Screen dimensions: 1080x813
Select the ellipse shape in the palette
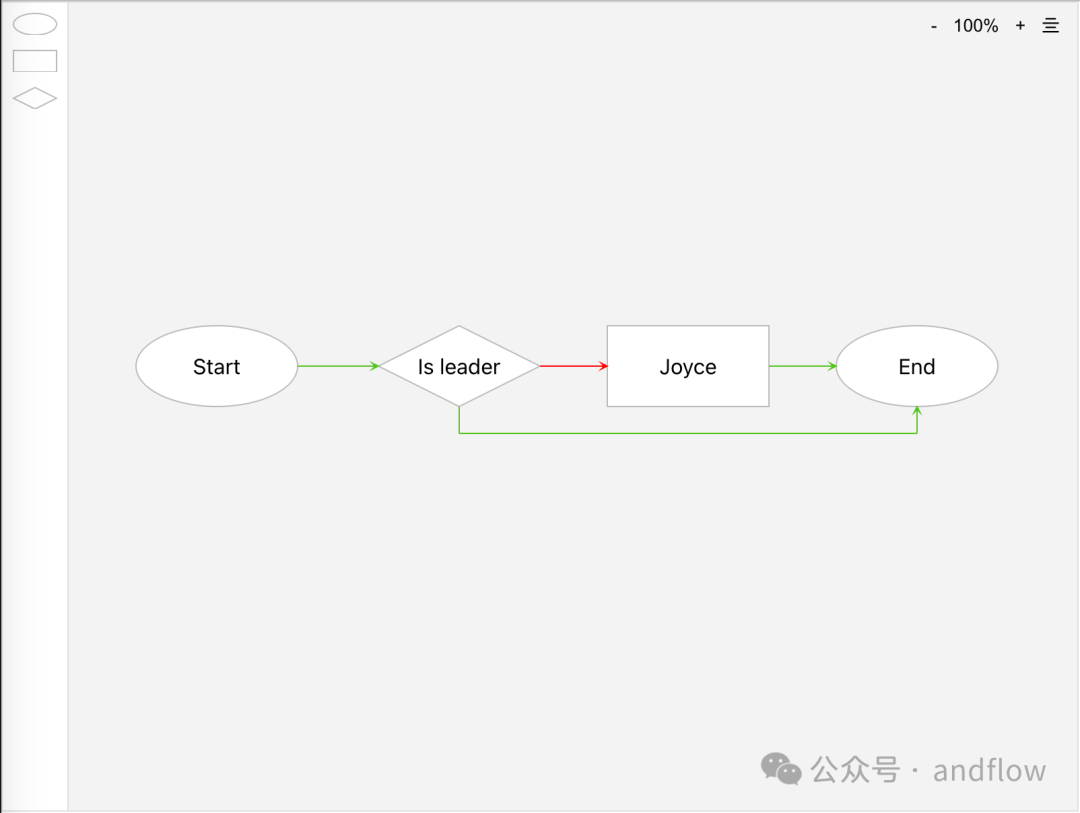(x=35, y=24)
